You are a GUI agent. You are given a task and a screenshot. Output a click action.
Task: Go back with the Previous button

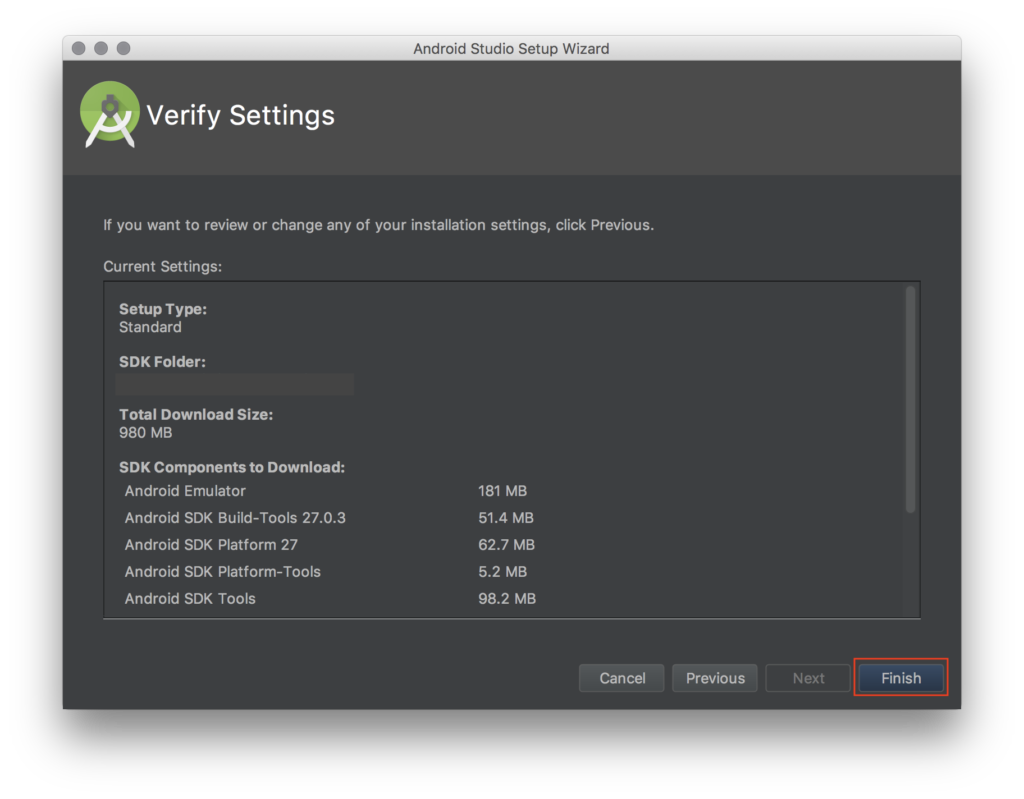[714, 677]
